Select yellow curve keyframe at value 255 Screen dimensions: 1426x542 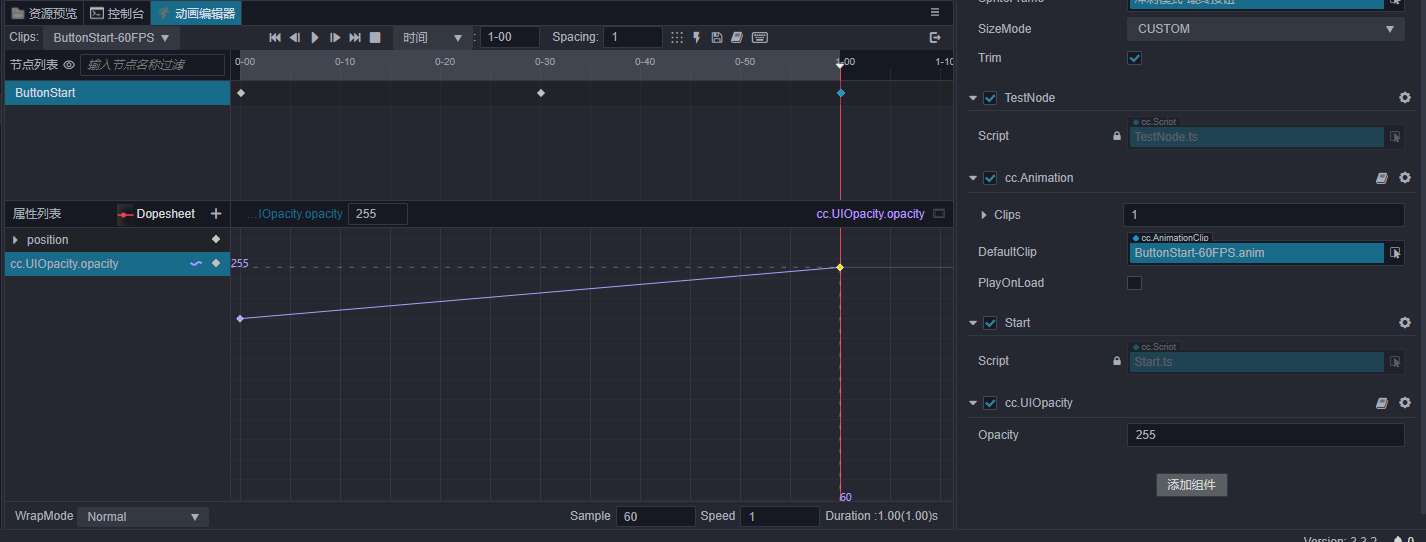point(840,267)
